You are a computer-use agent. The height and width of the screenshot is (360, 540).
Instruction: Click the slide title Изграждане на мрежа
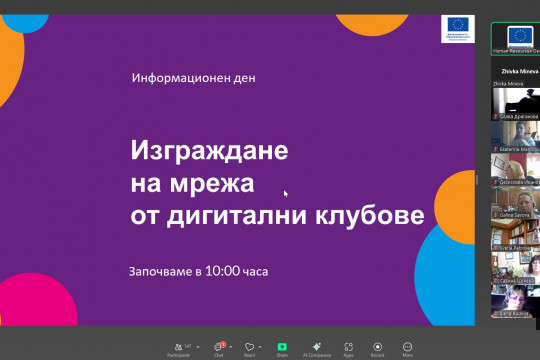pyautogui.click(x=209, y=167)
